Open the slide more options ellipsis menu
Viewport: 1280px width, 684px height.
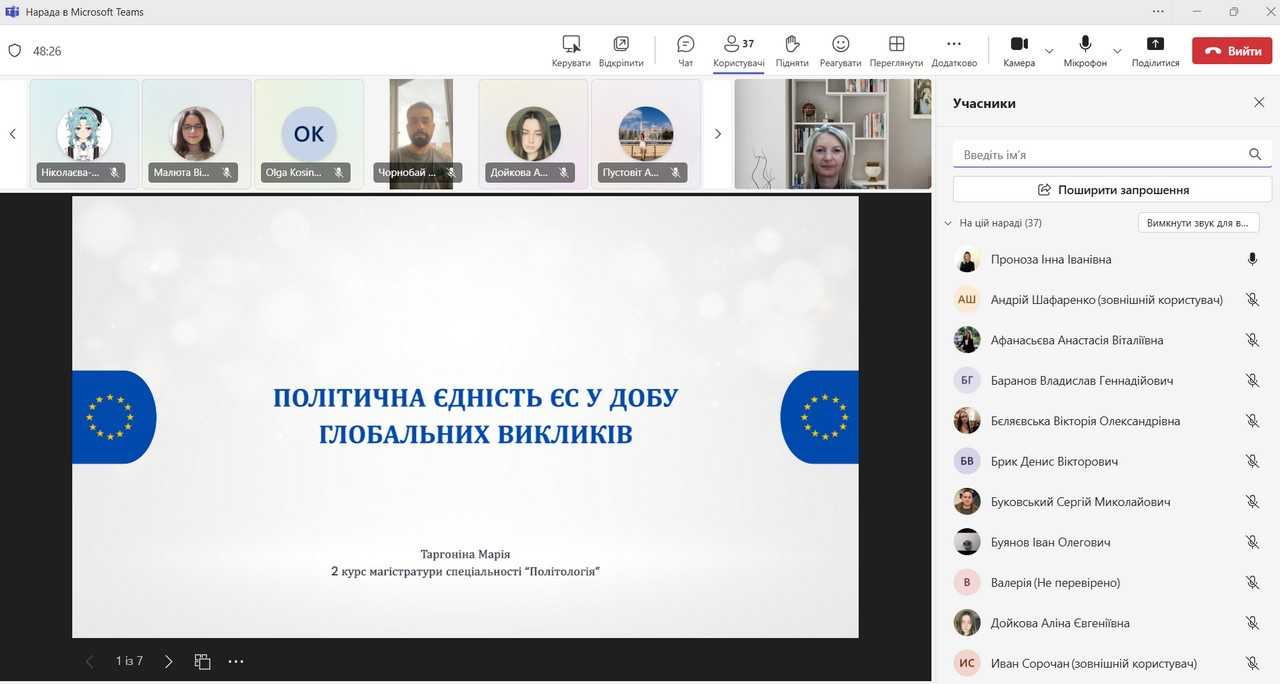point(236,661)
